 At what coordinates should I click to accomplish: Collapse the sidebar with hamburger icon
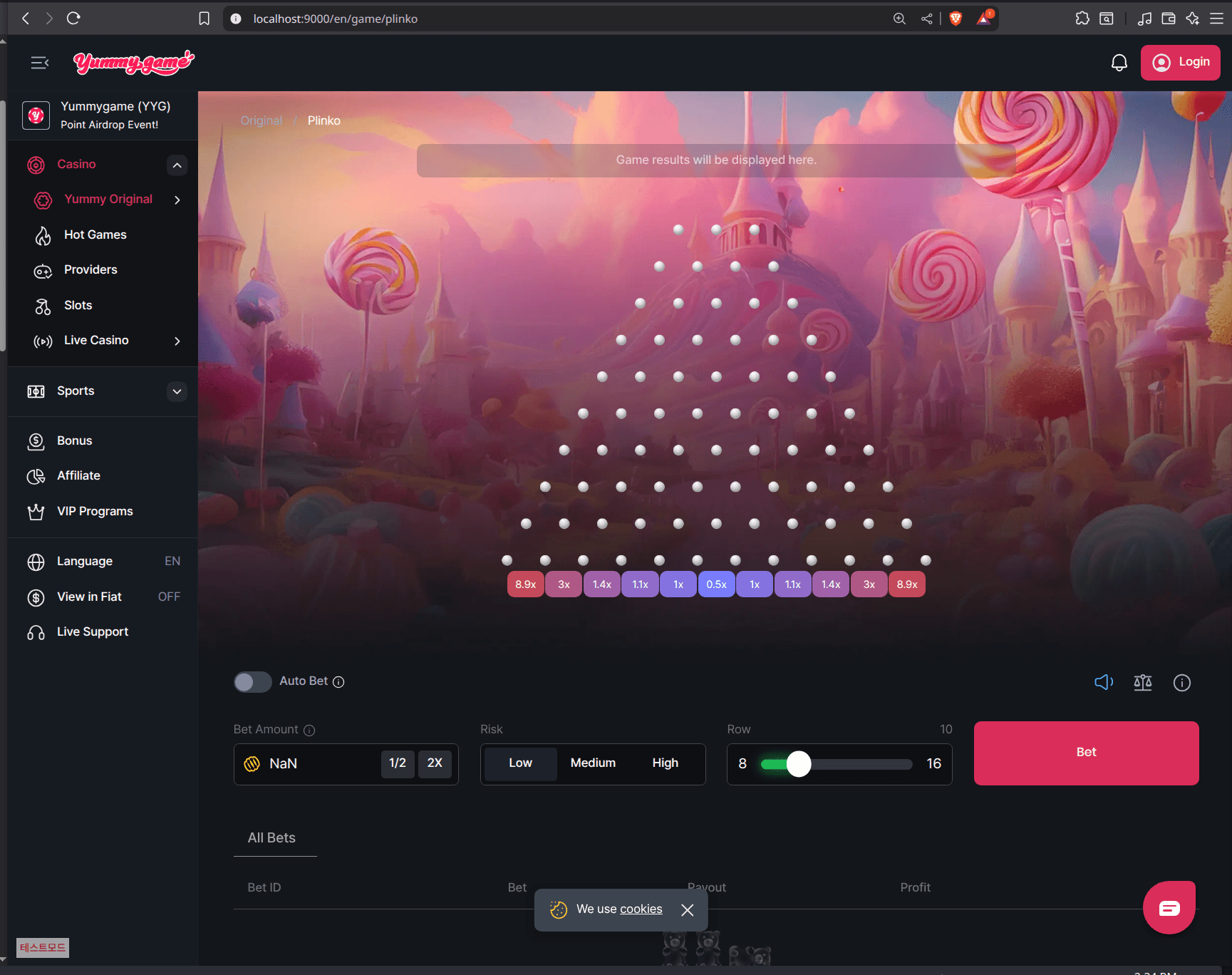coord(40,63)
